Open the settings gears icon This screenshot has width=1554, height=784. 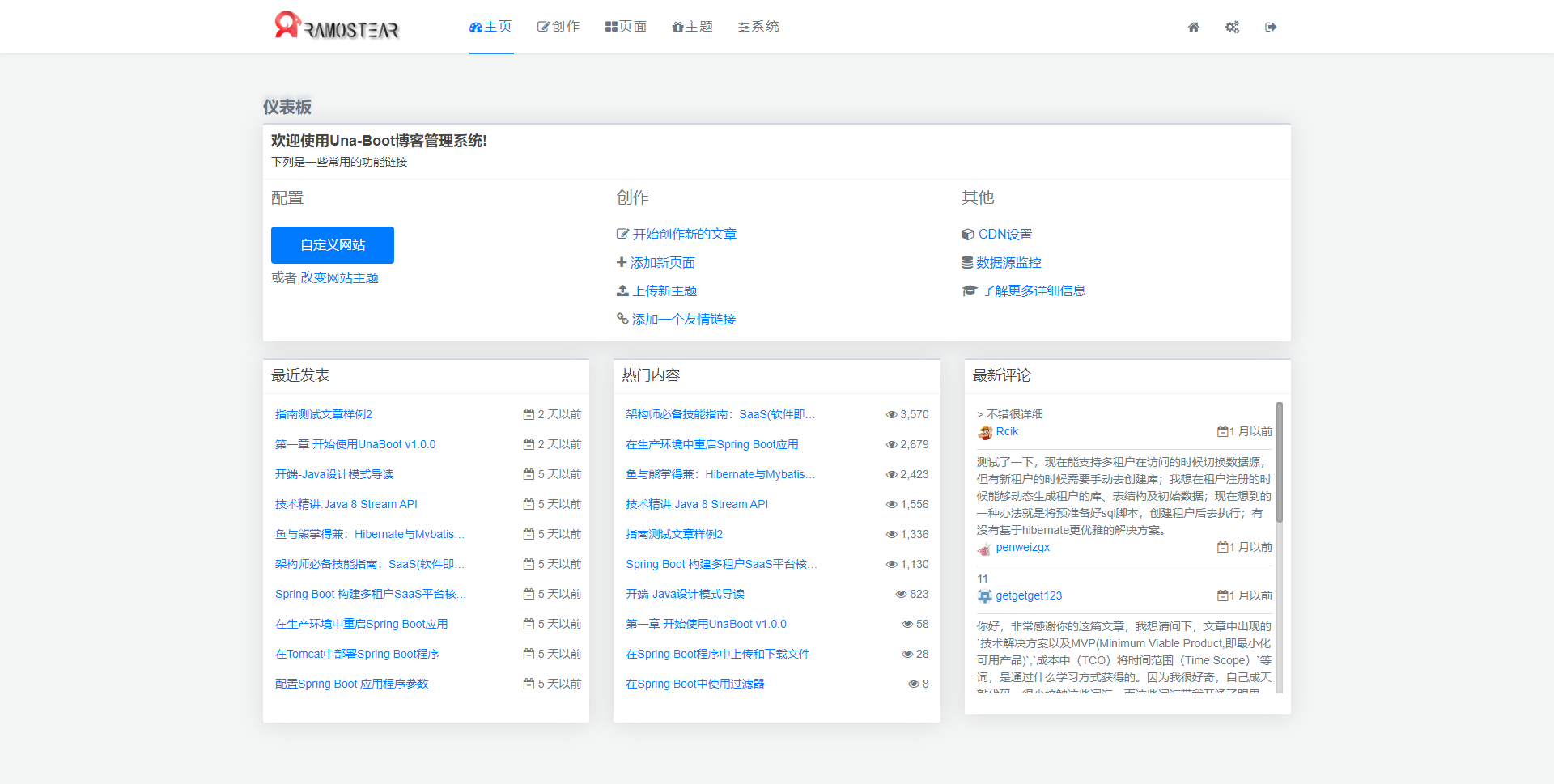(1232, 27)
